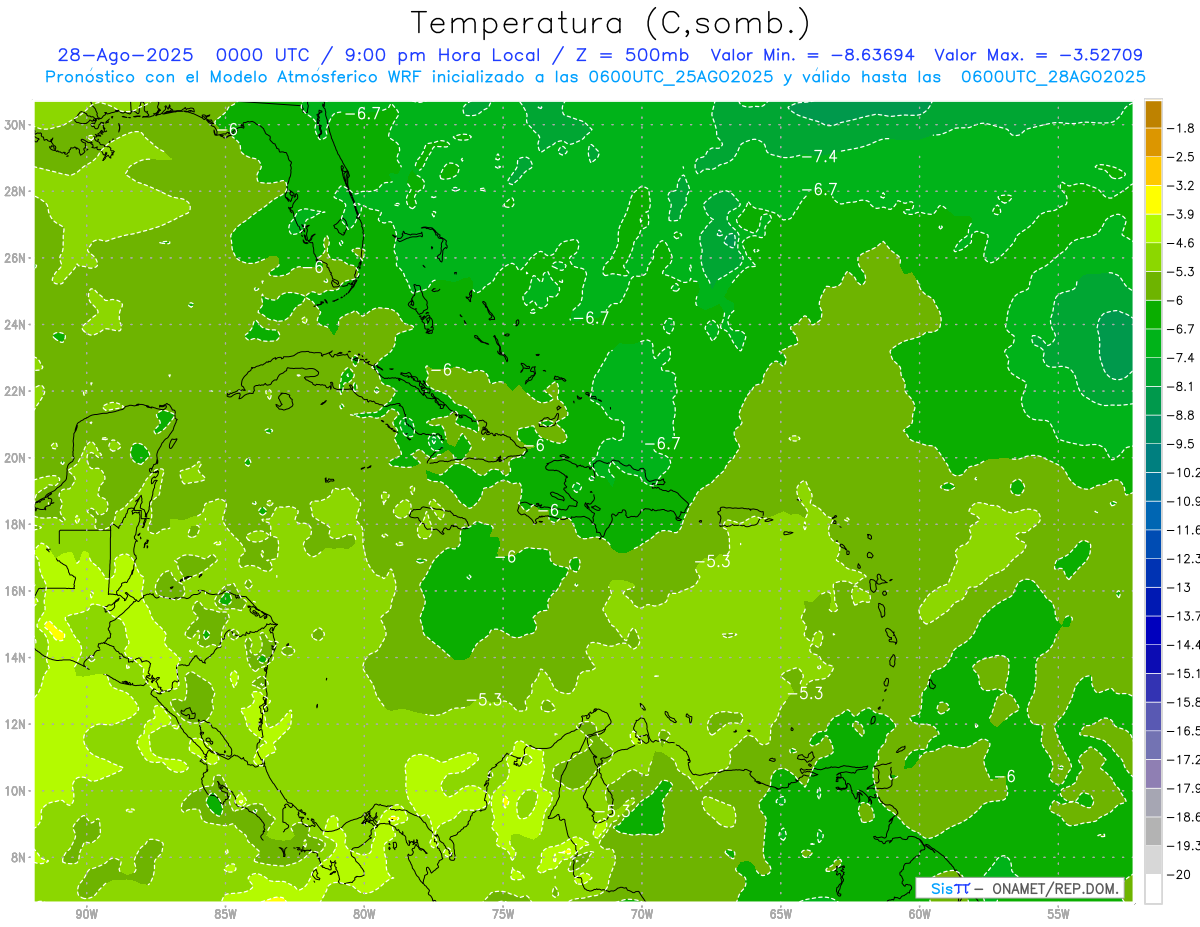Click the '60W' longitude axis label
The height and width of the screenshot is (927, 1200).
tap(920, 914)
